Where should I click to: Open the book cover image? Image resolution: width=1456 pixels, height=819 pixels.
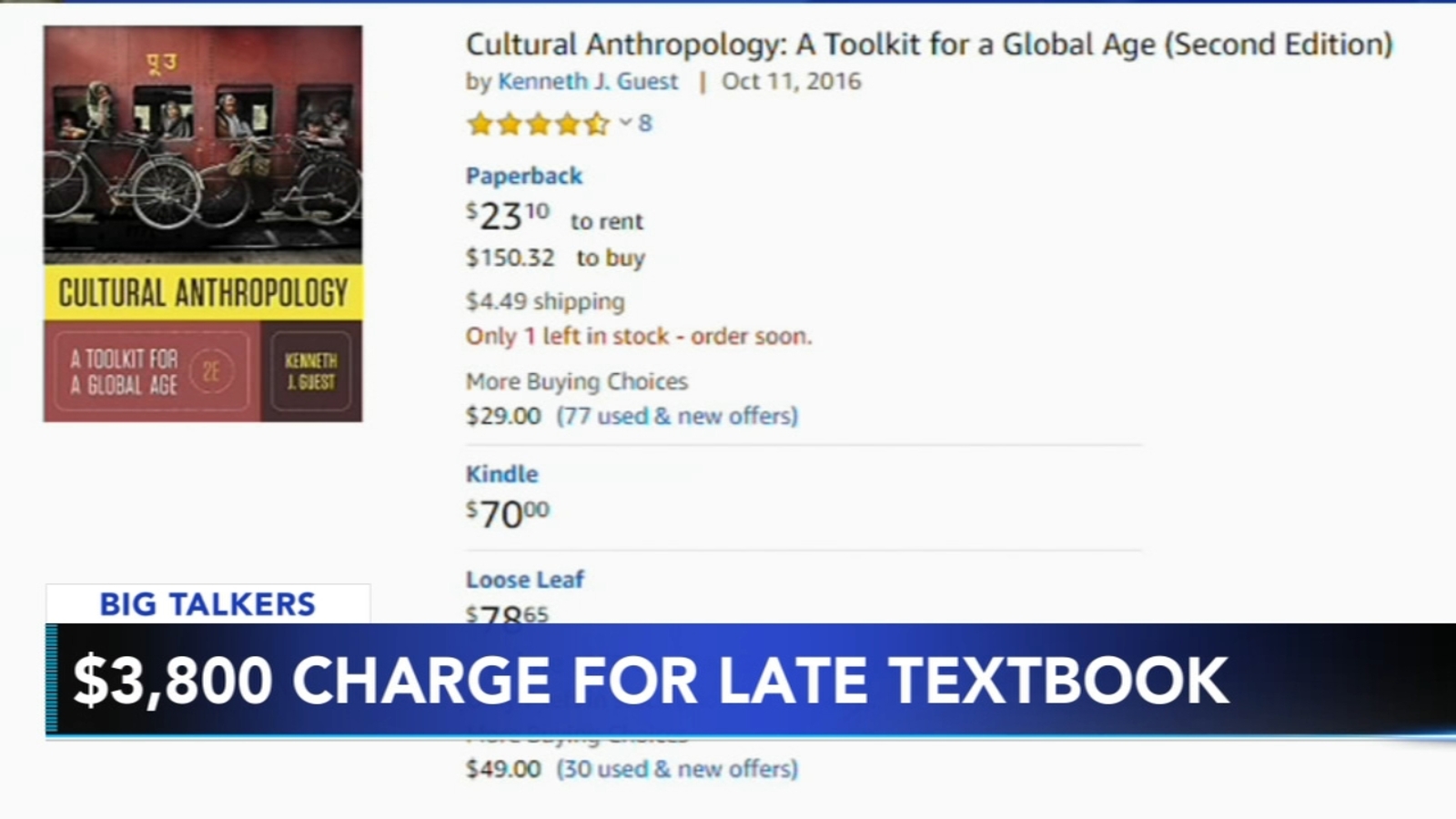coord(202,223)
